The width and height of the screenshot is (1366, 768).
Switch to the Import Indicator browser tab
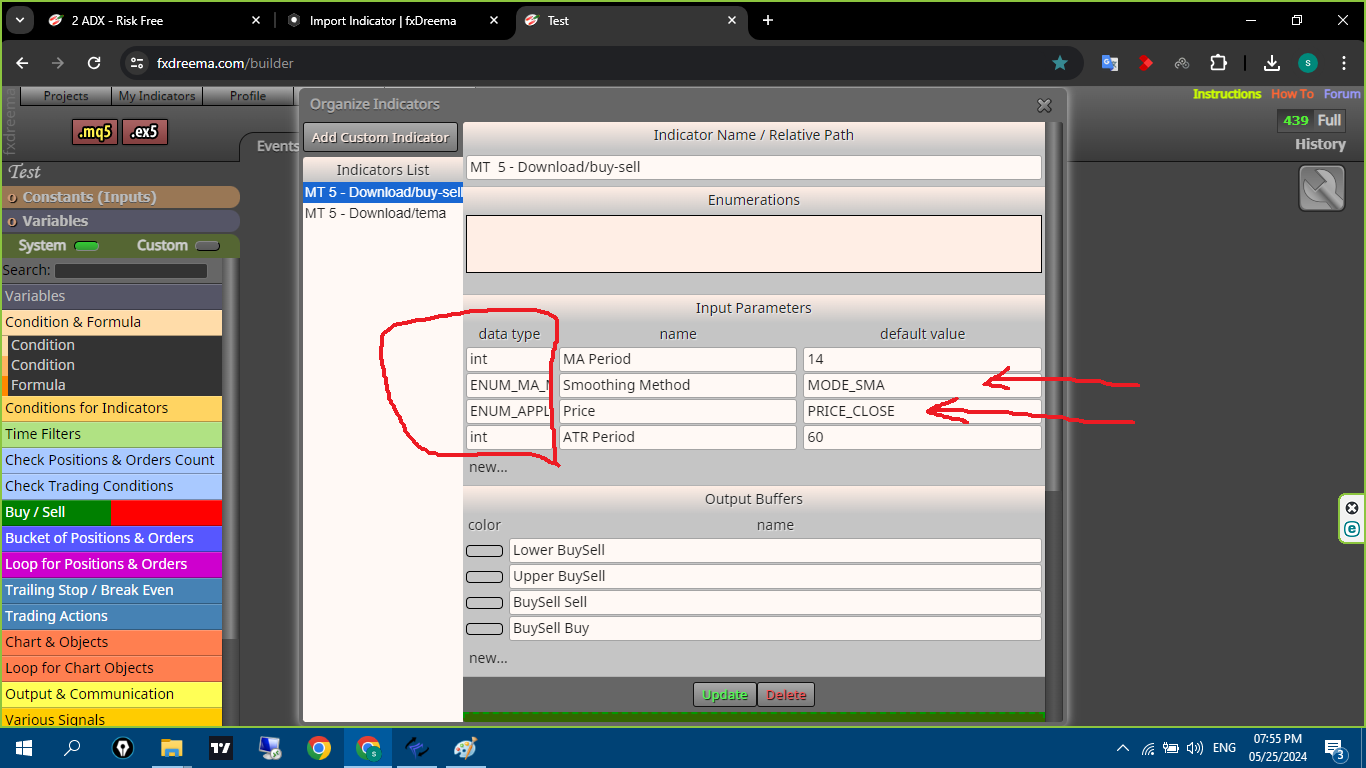click(392, 20)
